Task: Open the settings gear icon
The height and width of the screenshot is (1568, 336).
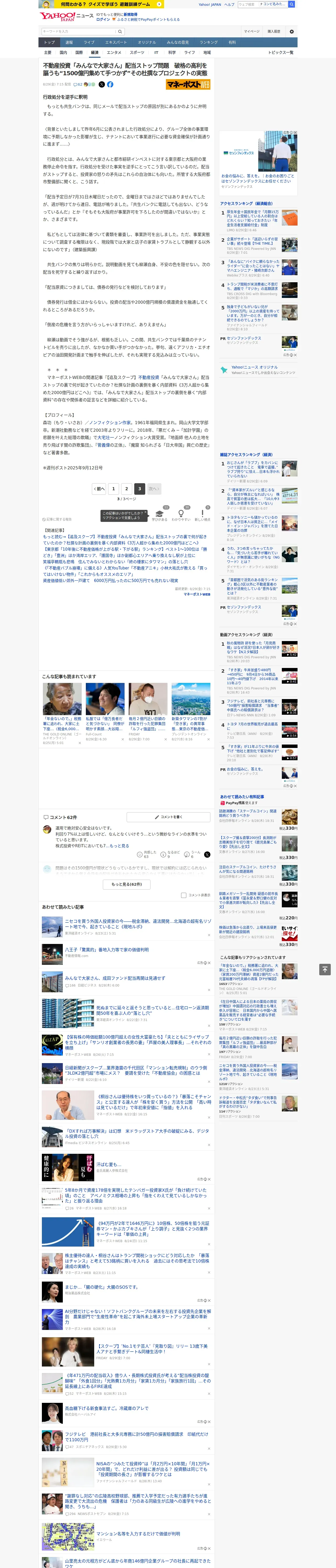Action: 292,32
